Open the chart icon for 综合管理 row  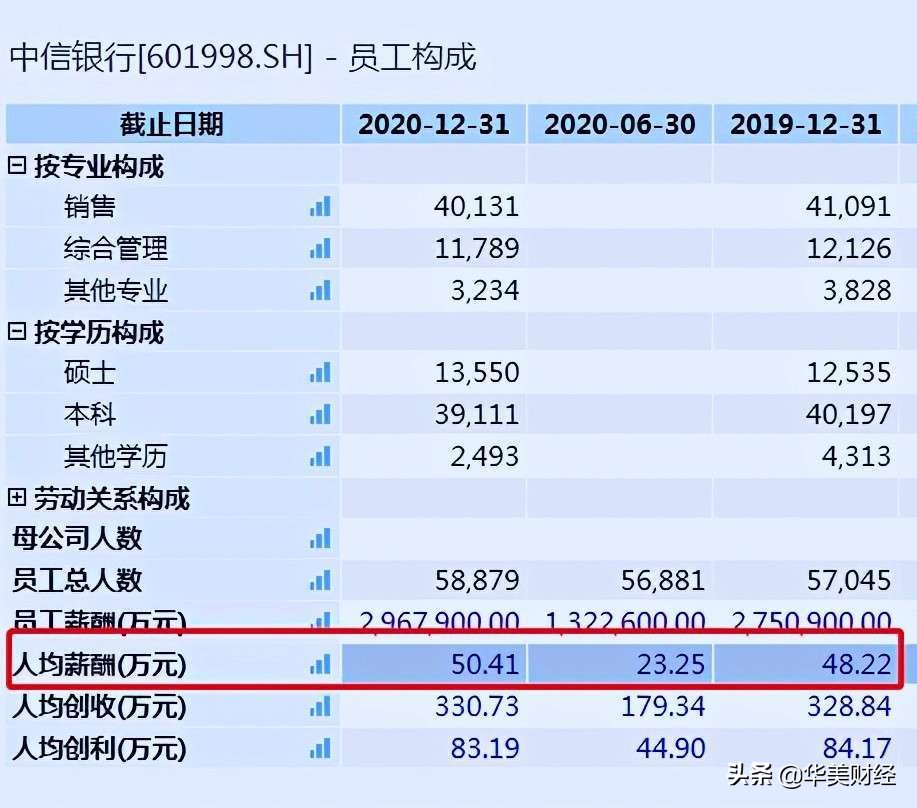pos(320,249)
